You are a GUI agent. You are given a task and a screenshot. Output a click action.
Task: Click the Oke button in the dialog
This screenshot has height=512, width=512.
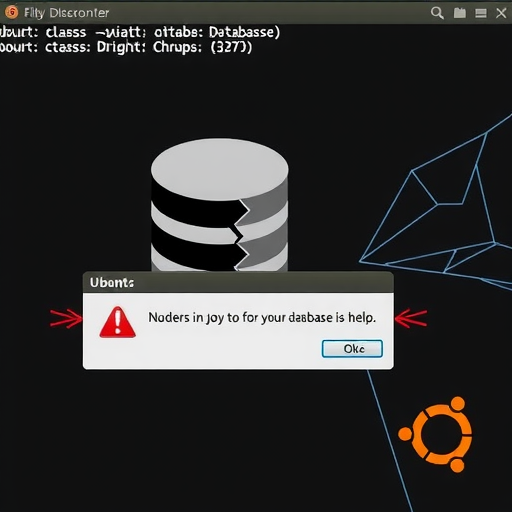352,349
